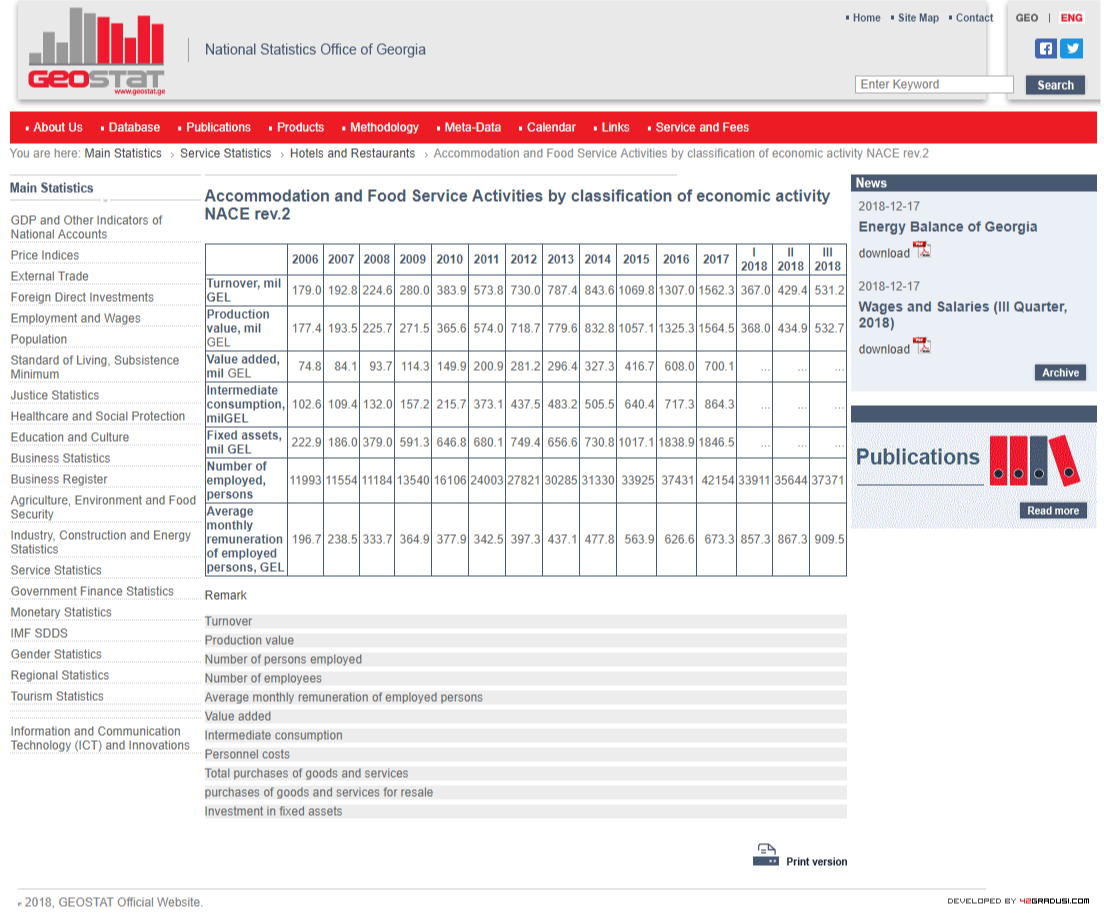Click the printer icon for print version
The width and height of the screenshot is (1104, 914).
(766, 855)
